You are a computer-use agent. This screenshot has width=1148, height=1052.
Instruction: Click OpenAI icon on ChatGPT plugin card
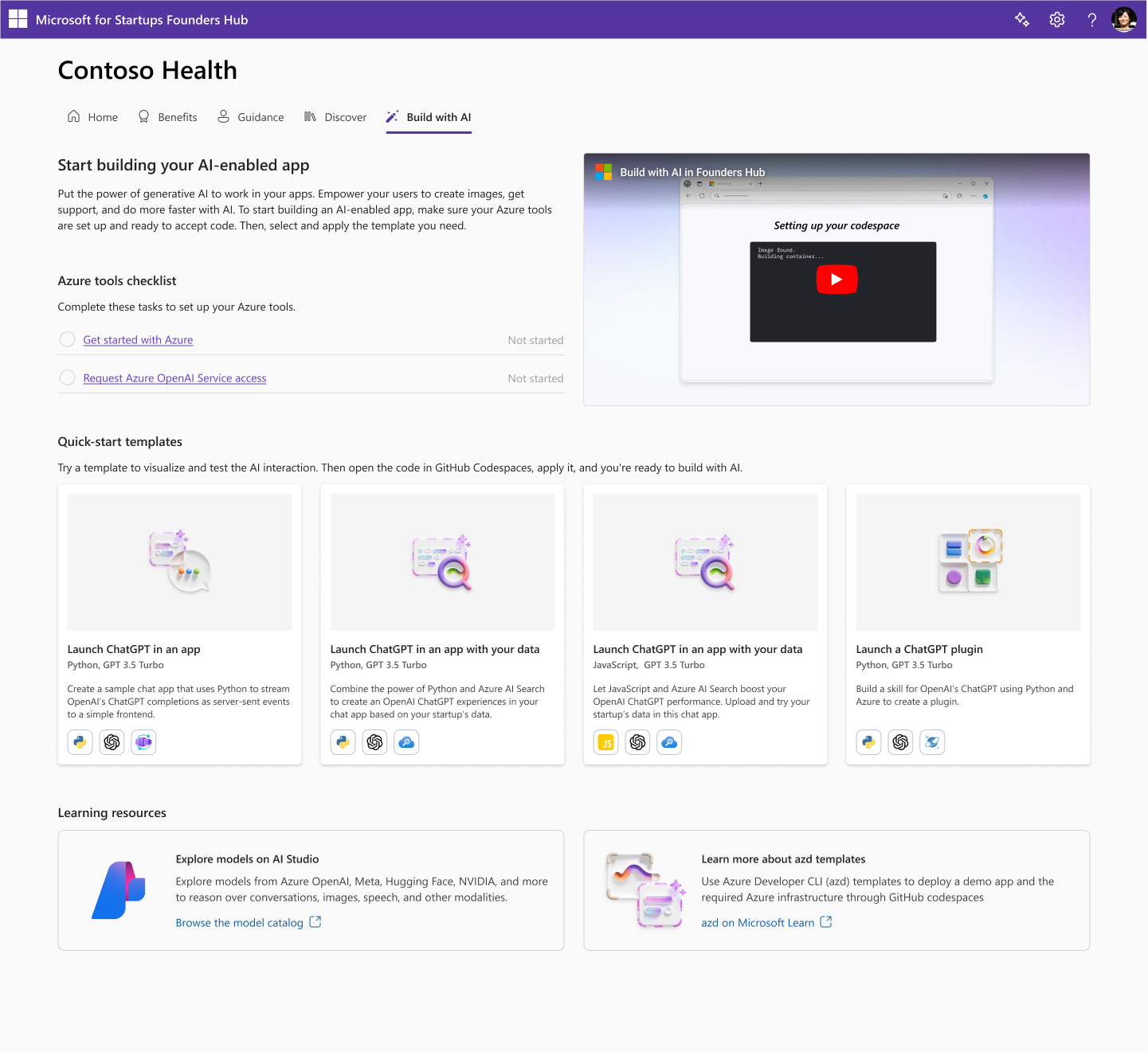point(901,742)
